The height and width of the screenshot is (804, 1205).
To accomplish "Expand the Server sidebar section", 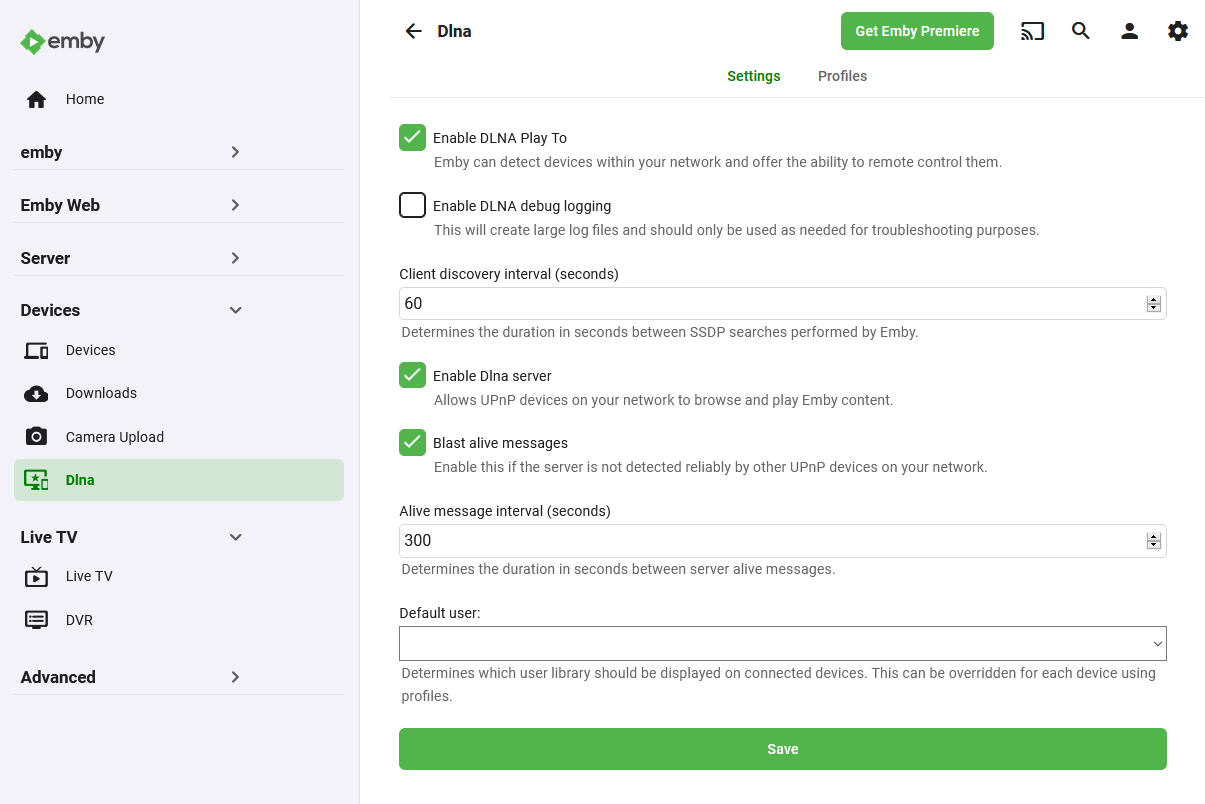I will coord(179,258).
